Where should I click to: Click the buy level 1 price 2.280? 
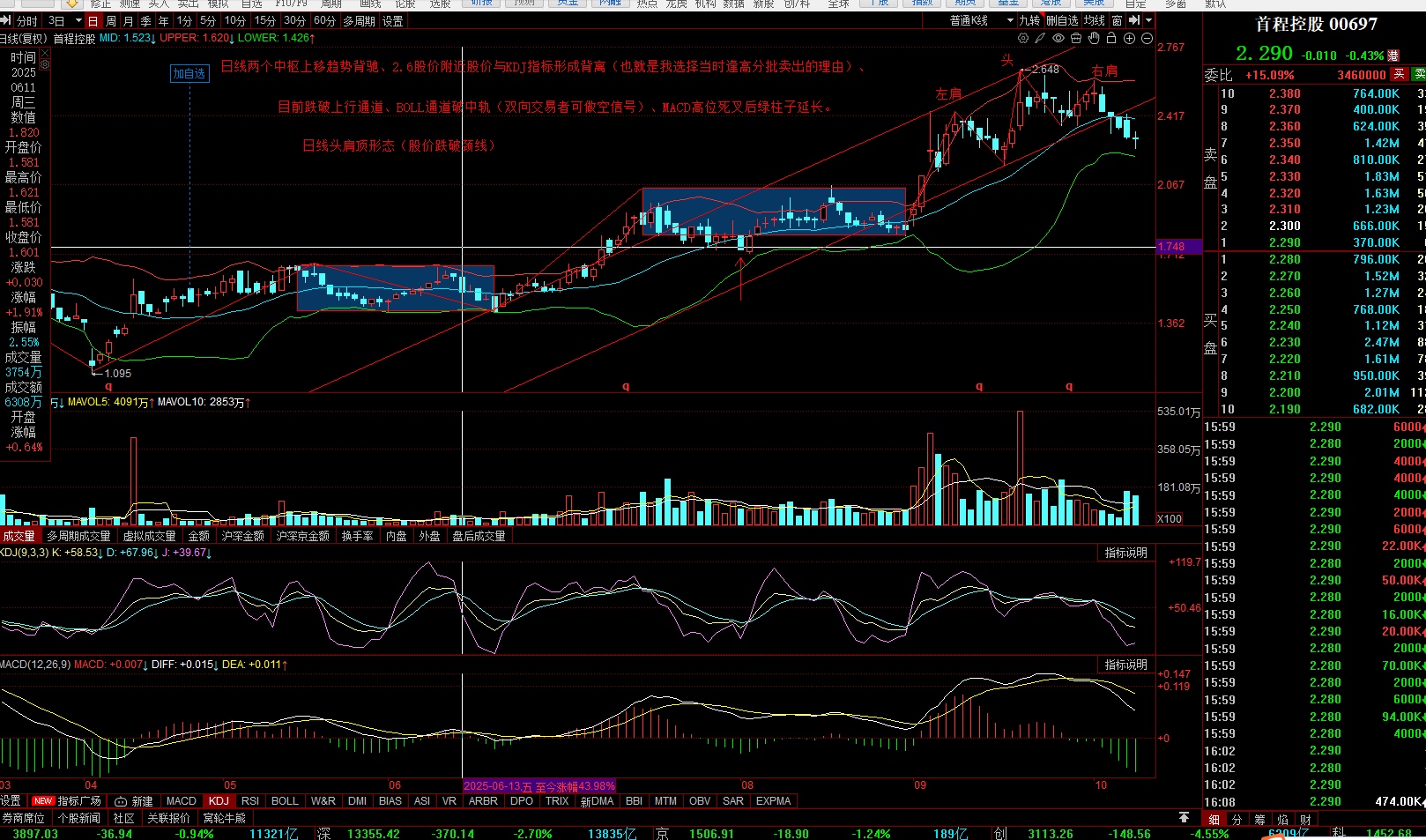(1284, 259)
